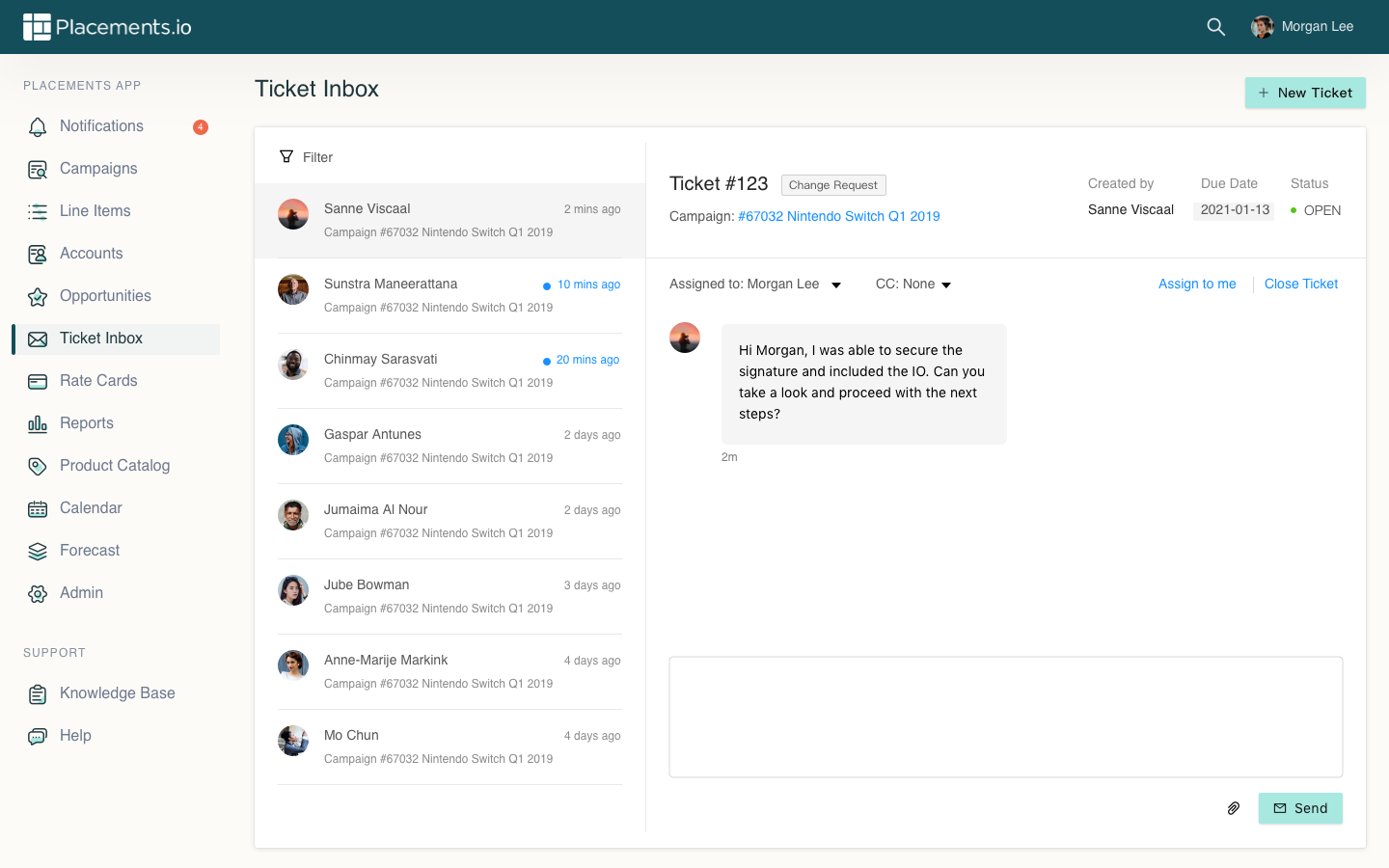This screenshot has width=1389, height=868.
Task: Click the Admin gear icon
Action: [x=38, y=593]
